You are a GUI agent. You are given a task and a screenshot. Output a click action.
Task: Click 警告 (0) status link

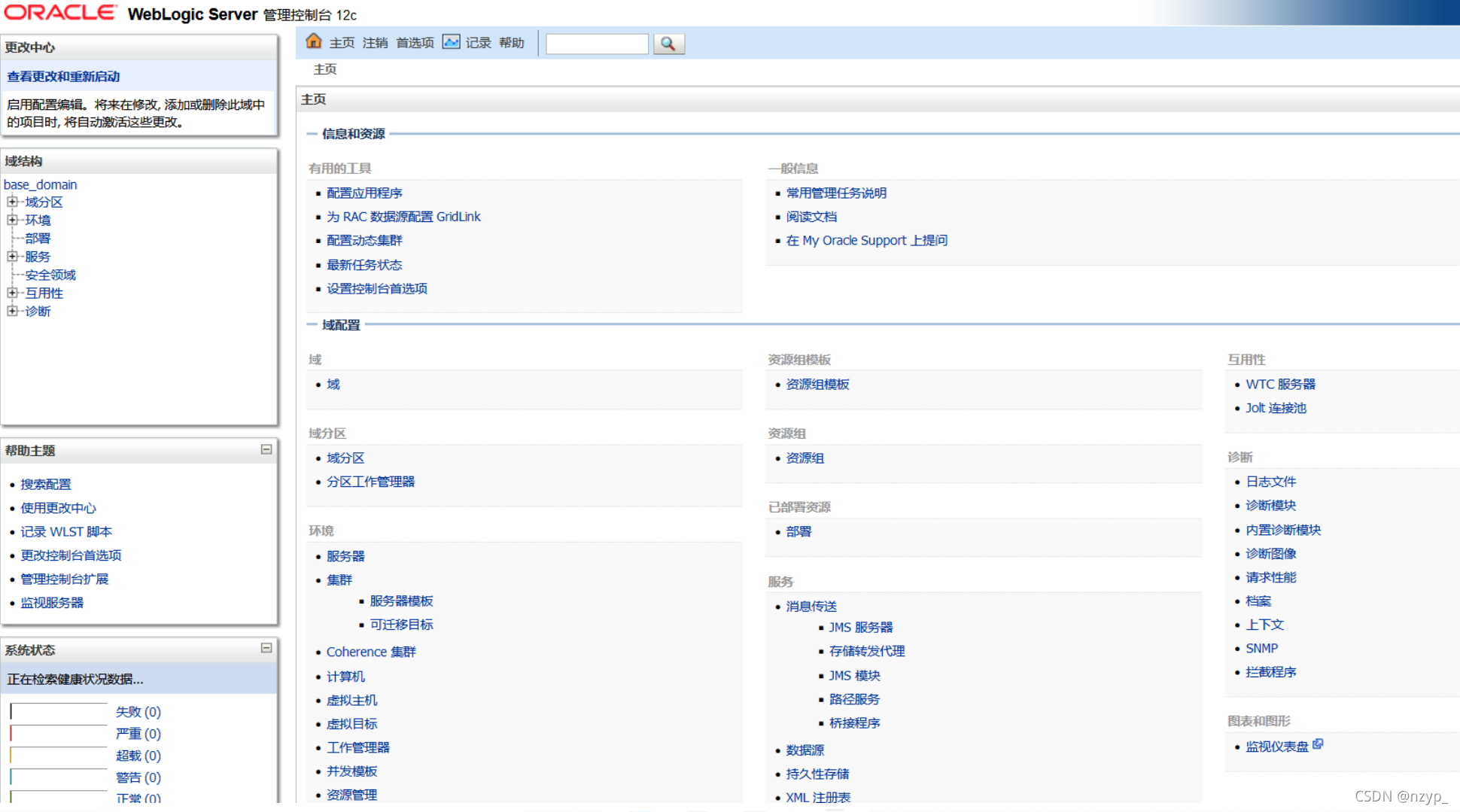[x=138, y=777]
